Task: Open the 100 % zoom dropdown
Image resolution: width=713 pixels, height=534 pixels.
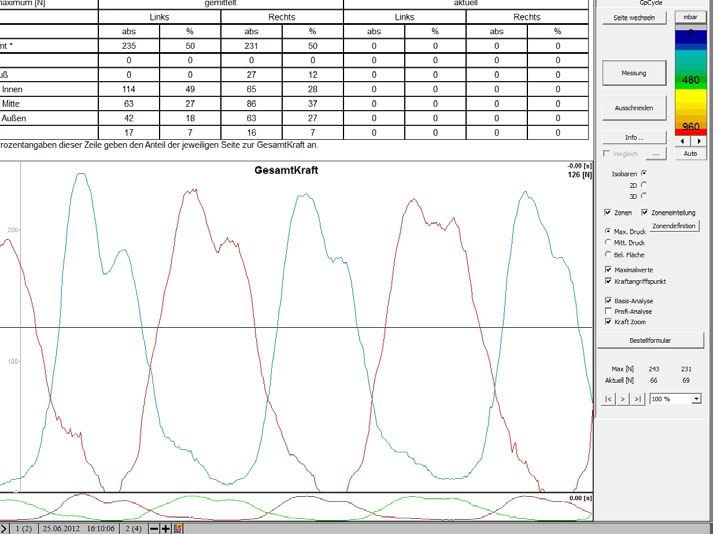Action: point(696,398)
